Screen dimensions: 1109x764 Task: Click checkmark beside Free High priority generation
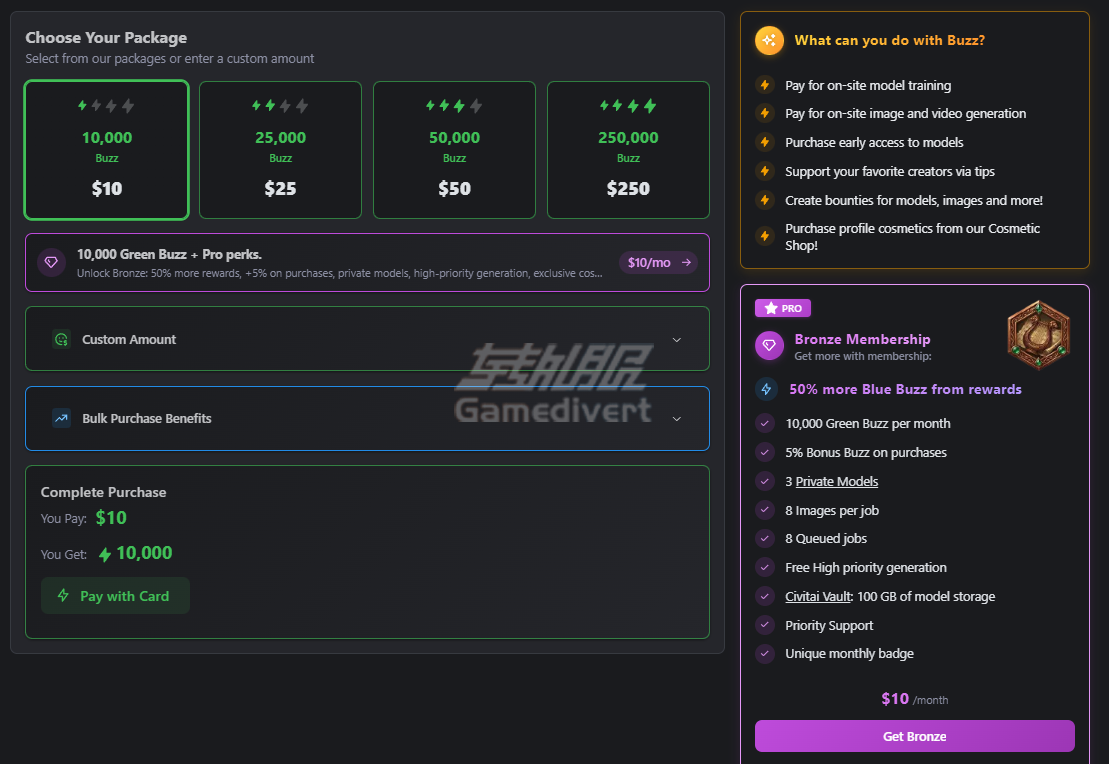(x=765, y=567)
